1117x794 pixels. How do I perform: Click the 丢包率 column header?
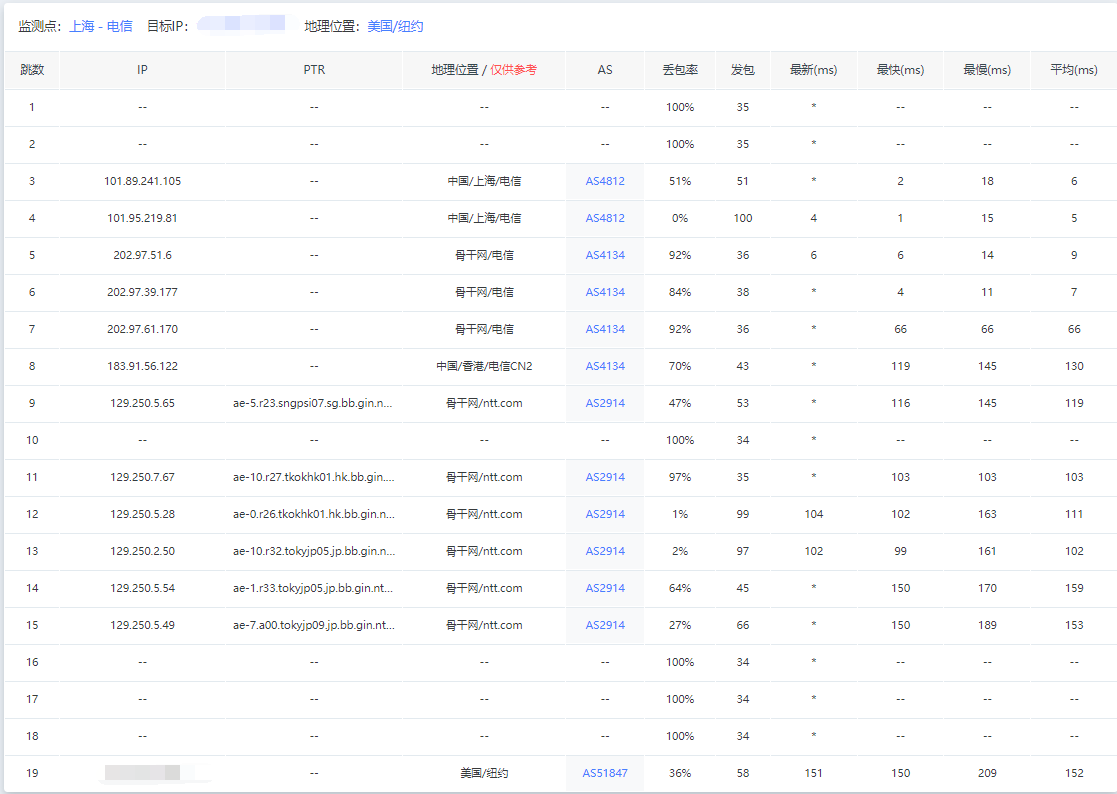(680, 70)
